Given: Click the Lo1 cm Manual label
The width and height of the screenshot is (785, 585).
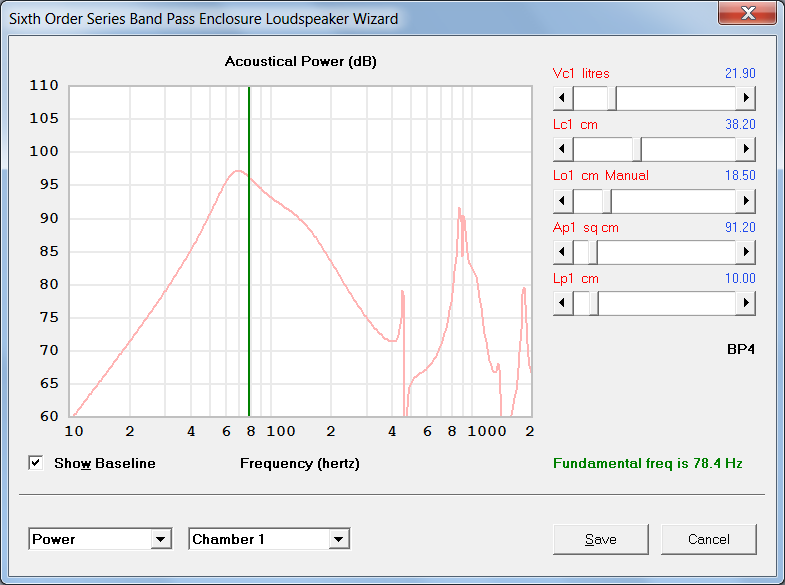Looking at the screenshot, I should pos(601,176).
